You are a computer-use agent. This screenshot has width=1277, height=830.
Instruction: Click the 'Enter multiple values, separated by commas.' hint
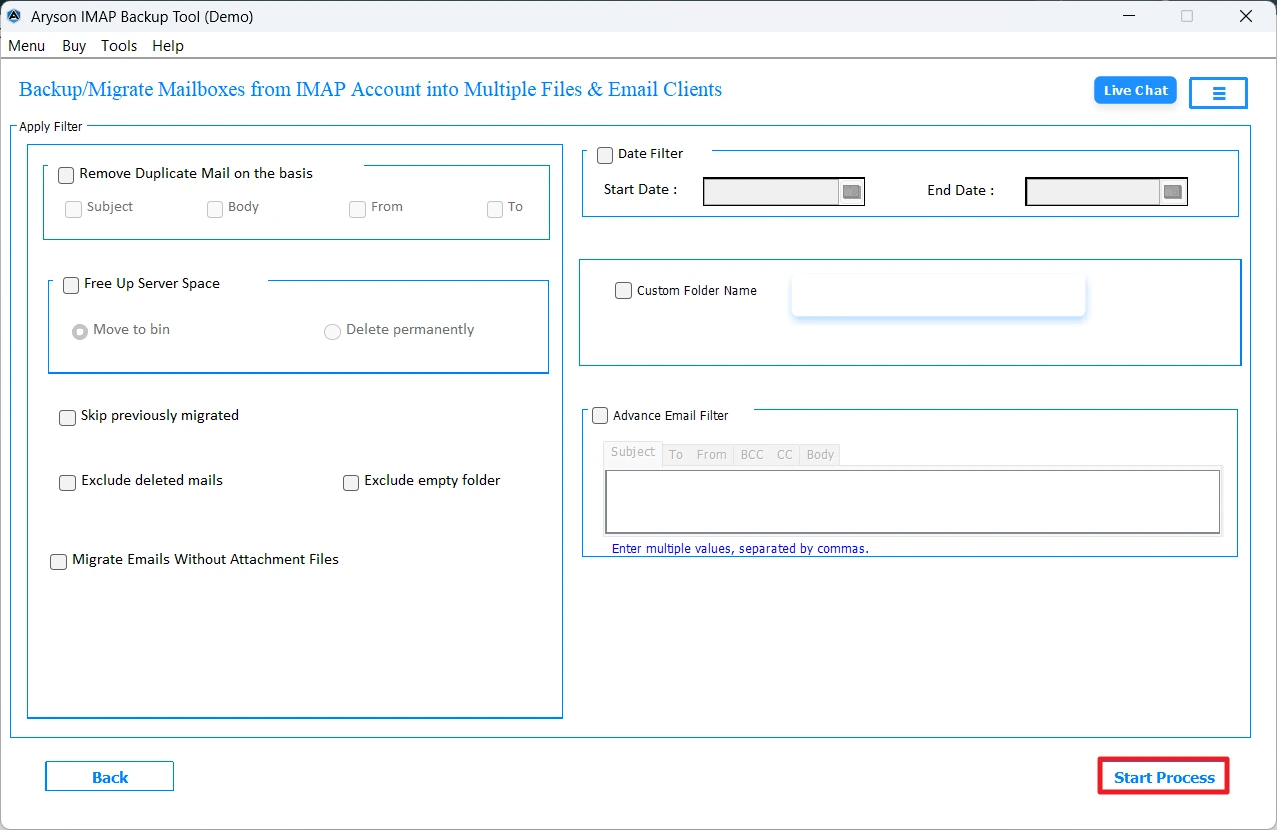740,549
